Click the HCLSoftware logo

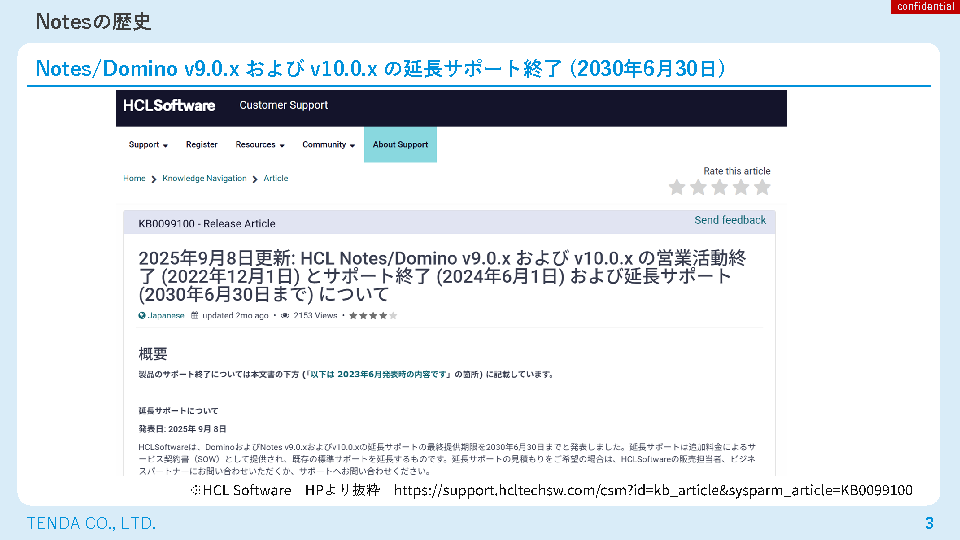point(169,105)
